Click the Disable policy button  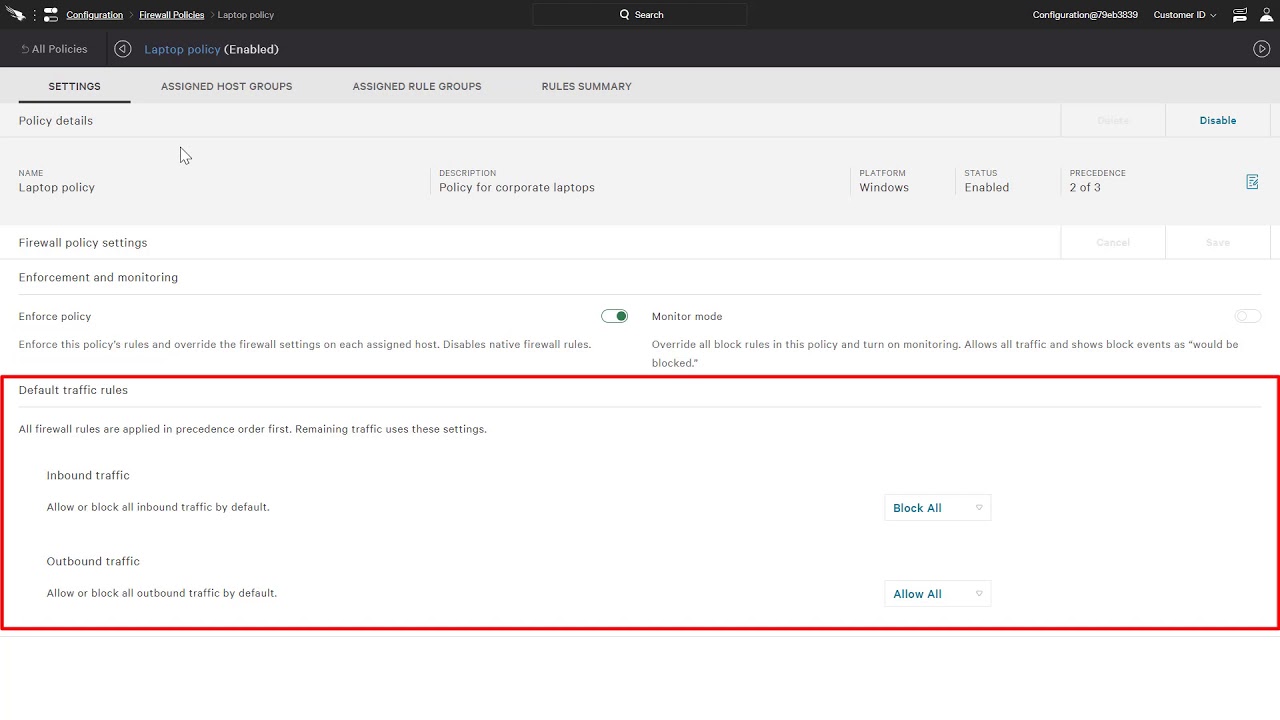pos(1218,120)
